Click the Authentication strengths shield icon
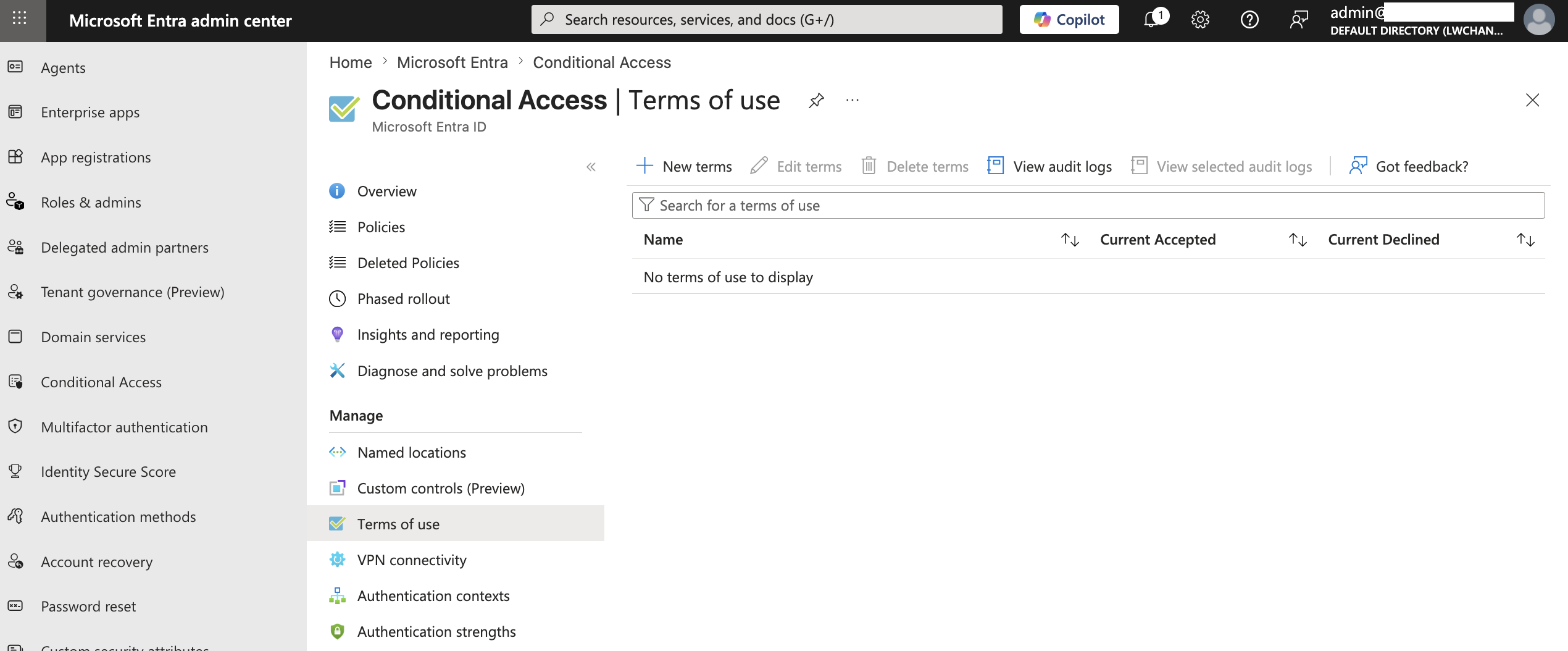Viewport: 1568px width, 651px height. point(337,632)
